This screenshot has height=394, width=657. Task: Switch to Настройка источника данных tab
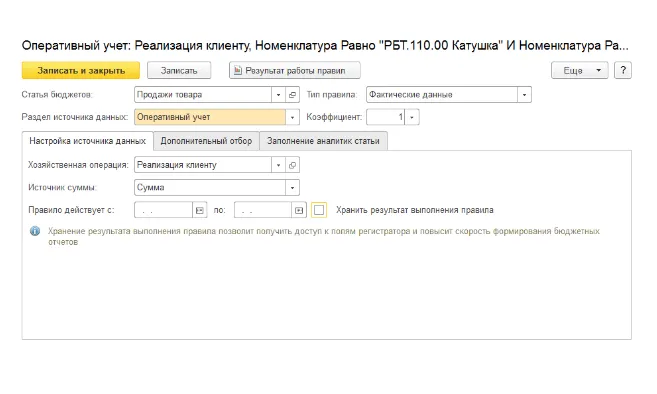88,141
